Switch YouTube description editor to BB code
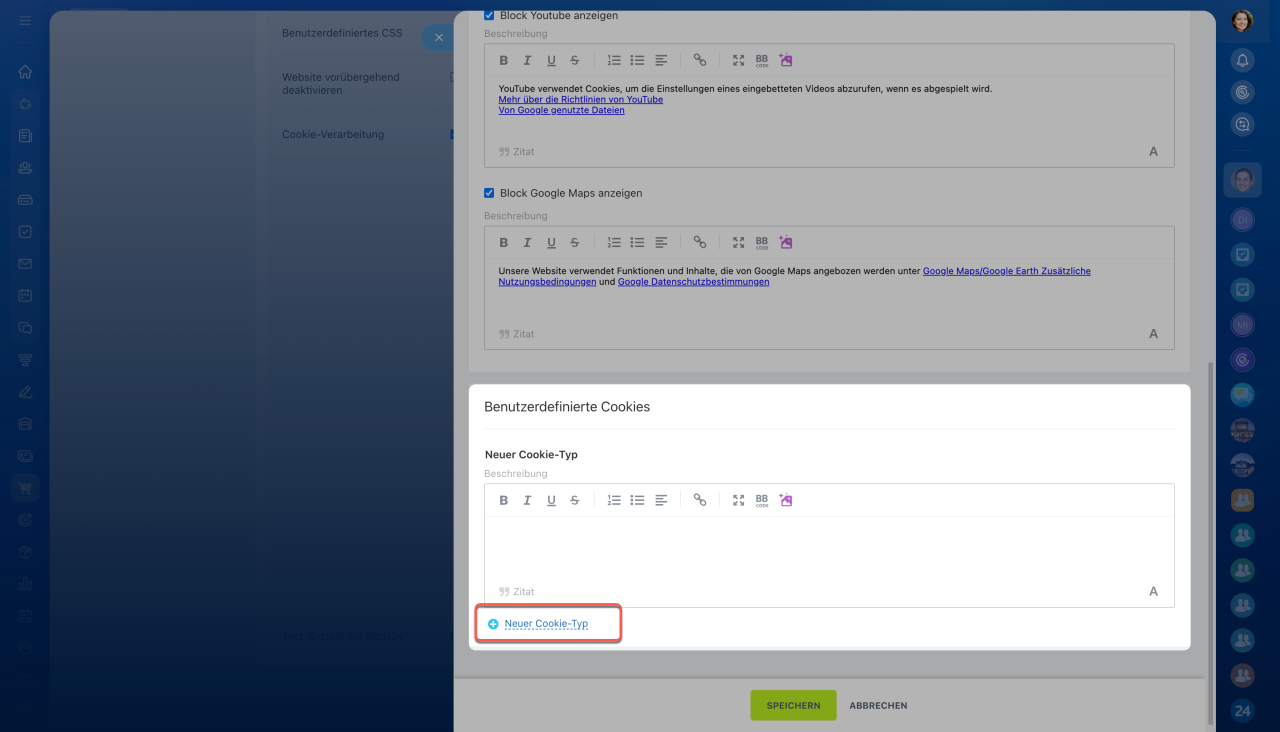Viewport: 1280px width, 732px height. (x=762, y=60)
